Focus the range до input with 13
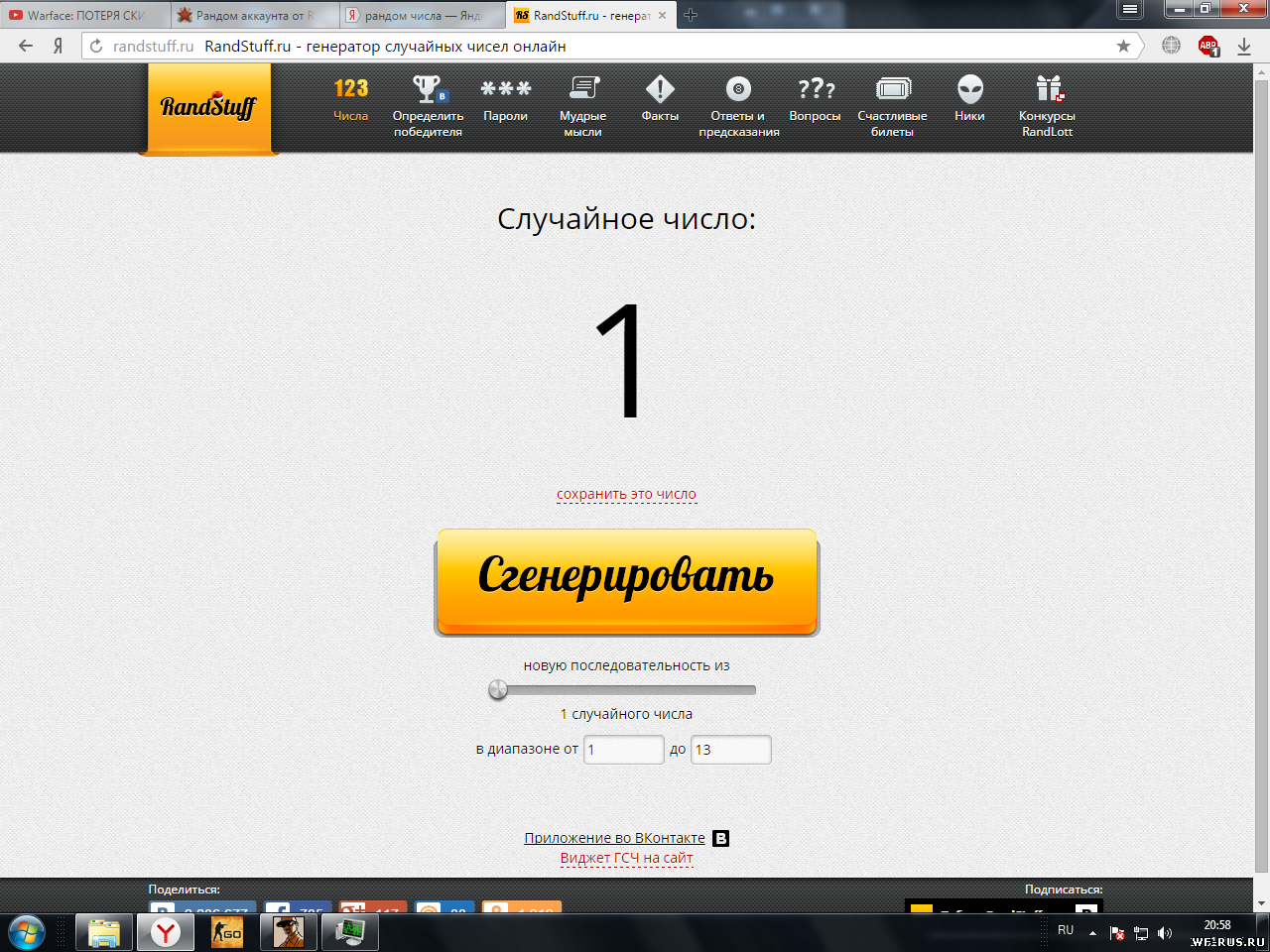This screenshot has width=1270, height=952. (730, 750)
